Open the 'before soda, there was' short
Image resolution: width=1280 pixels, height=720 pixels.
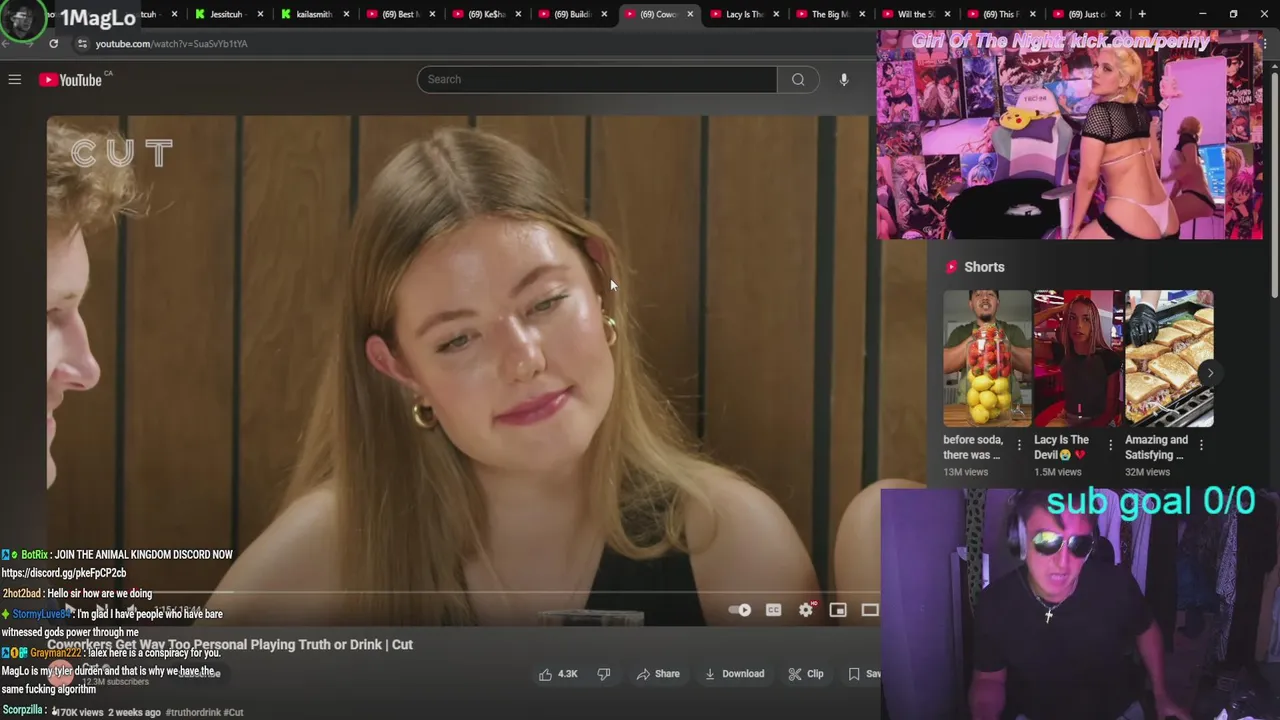tap(987, 358)
